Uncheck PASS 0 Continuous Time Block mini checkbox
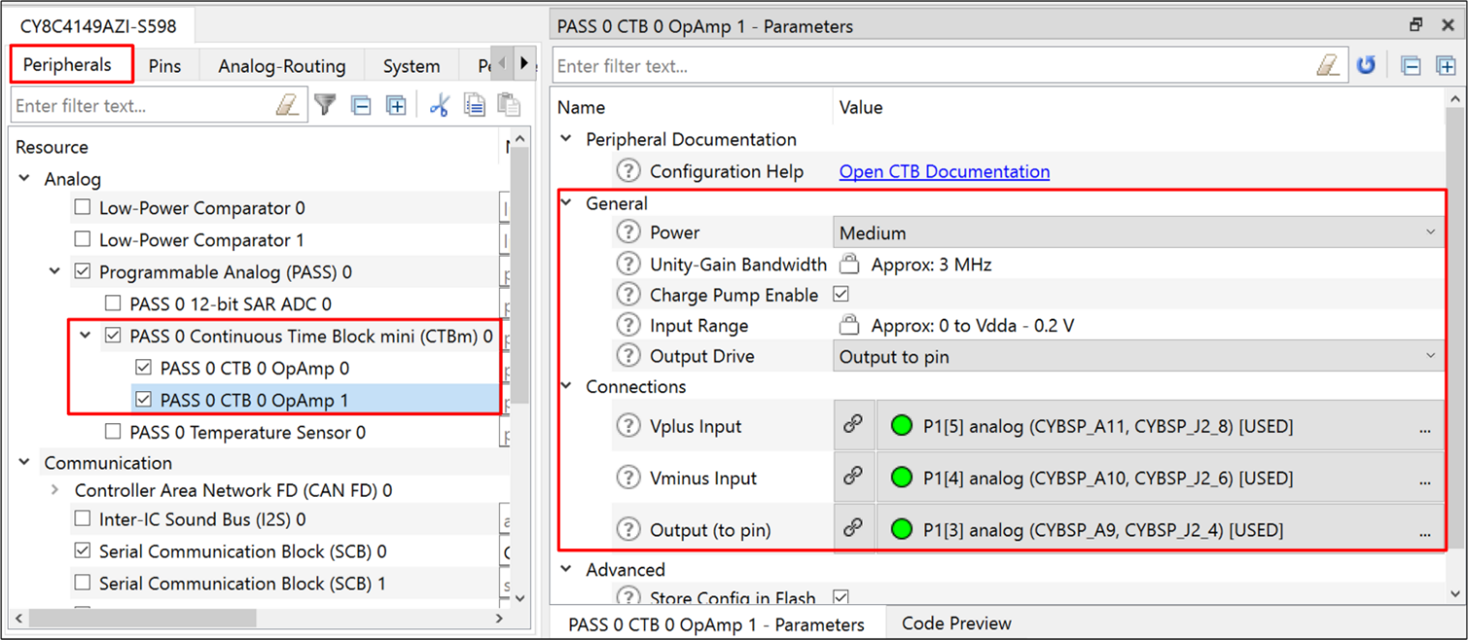This screenshot has height=640, width=1468. click(x=113, y=336)
